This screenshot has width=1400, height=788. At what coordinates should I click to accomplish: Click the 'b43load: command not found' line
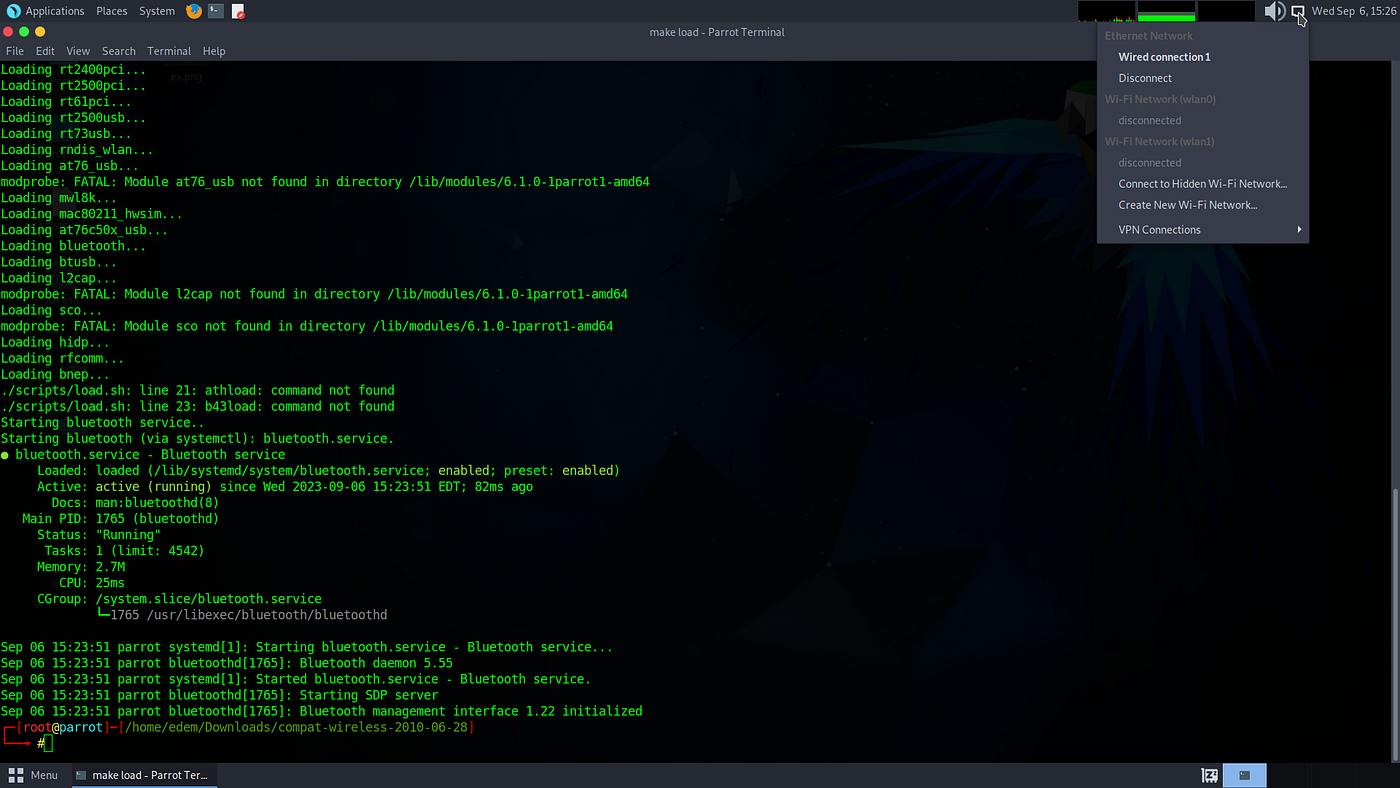pos(198,406)
